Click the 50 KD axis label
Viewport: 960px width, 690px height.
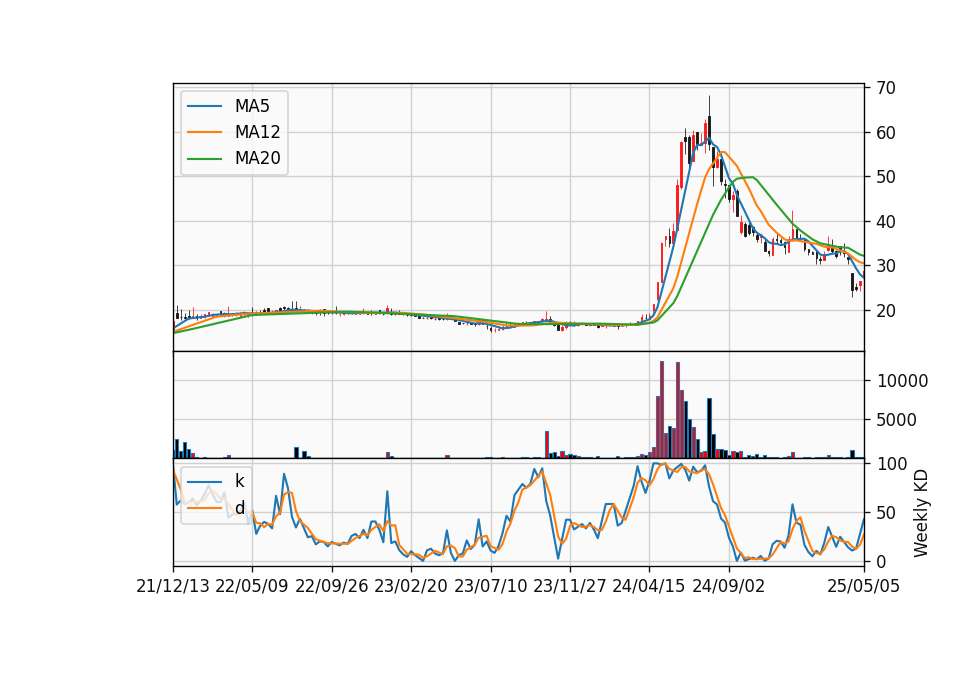click(x=886, y=512)
